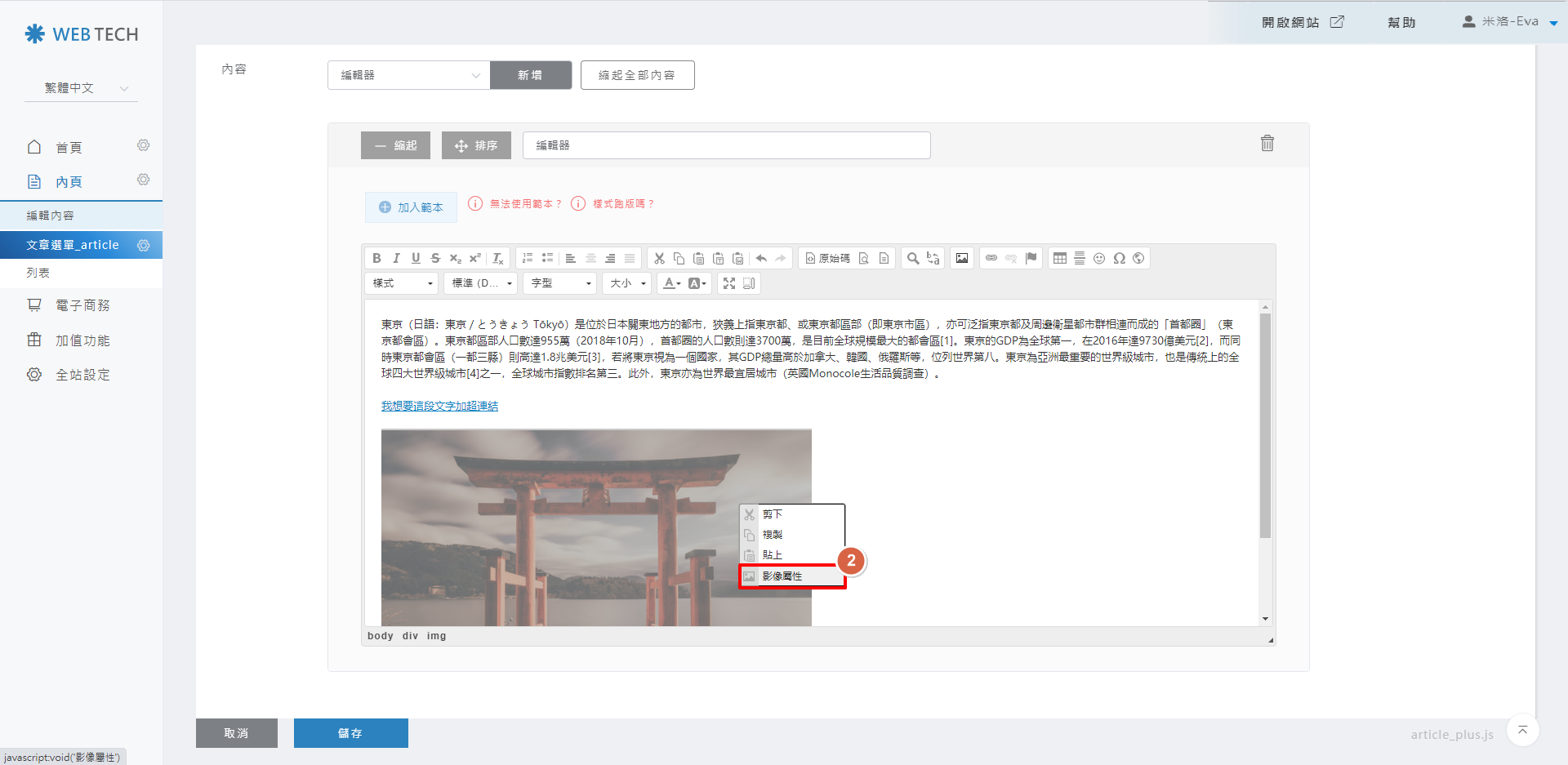Maximize the editor with fullscreen icon

click(729, 283)
